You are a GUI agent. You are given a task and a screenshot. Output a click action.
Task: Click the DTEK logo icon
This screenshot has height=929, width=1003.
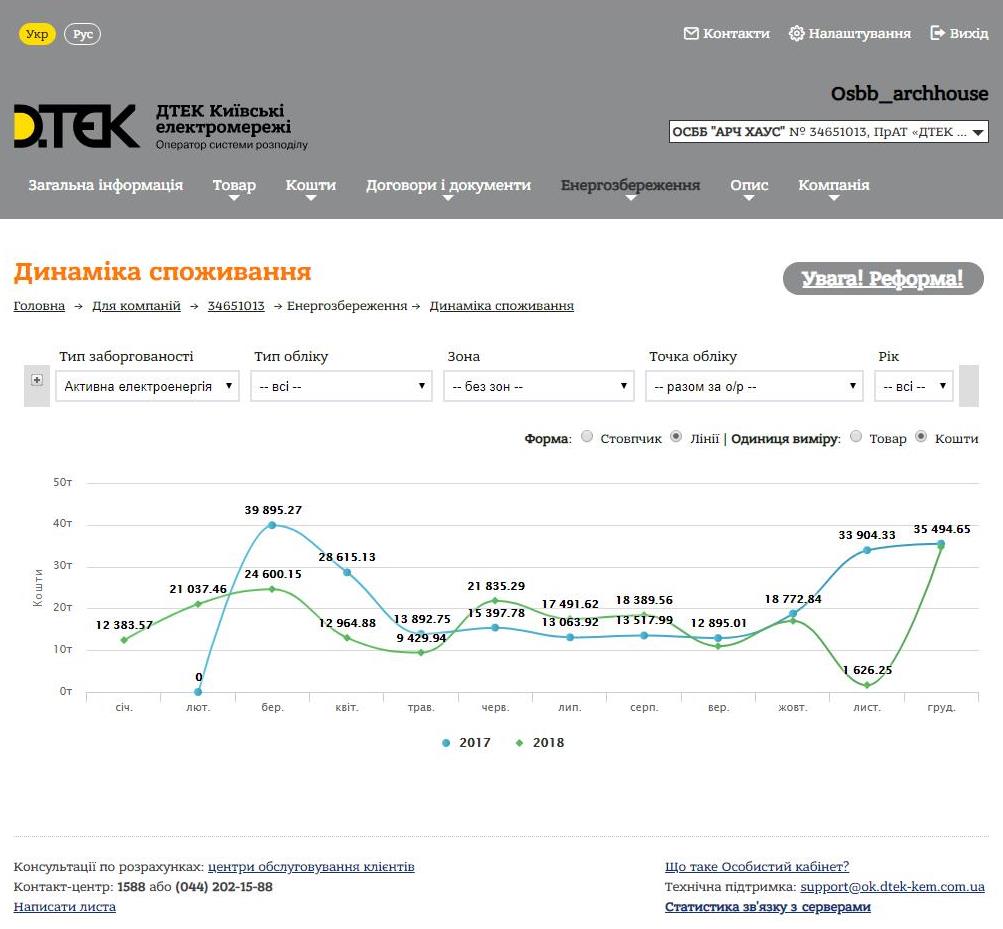(x=76, y=127)
